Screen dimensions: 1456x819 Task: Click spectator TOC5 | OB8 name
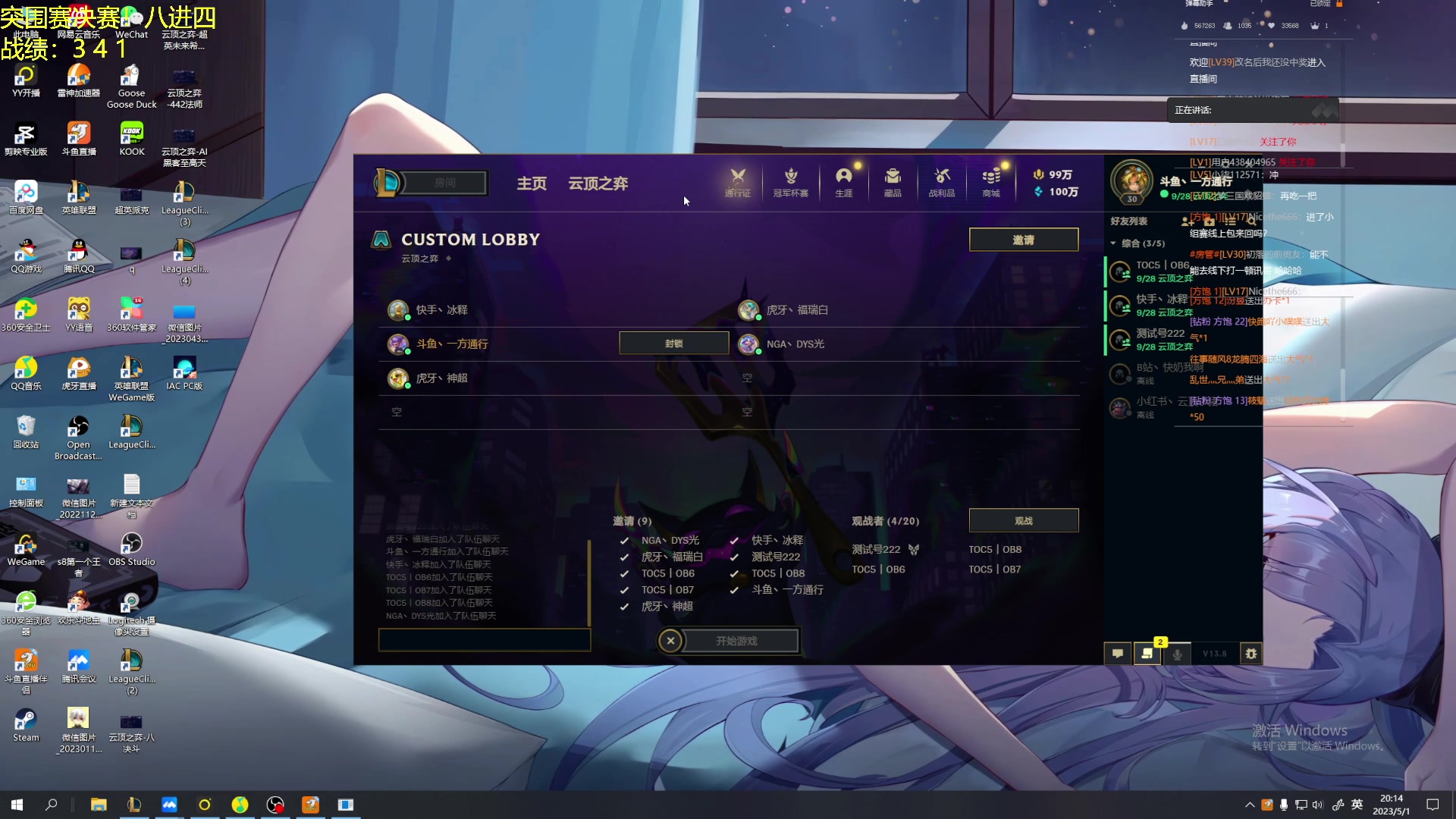(x=994, y=549)
